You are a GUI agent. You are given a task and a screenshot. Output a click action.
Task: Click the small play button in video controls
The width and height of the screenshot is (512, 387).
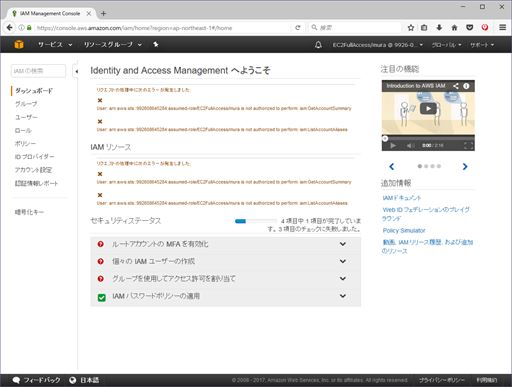(393, 146)
